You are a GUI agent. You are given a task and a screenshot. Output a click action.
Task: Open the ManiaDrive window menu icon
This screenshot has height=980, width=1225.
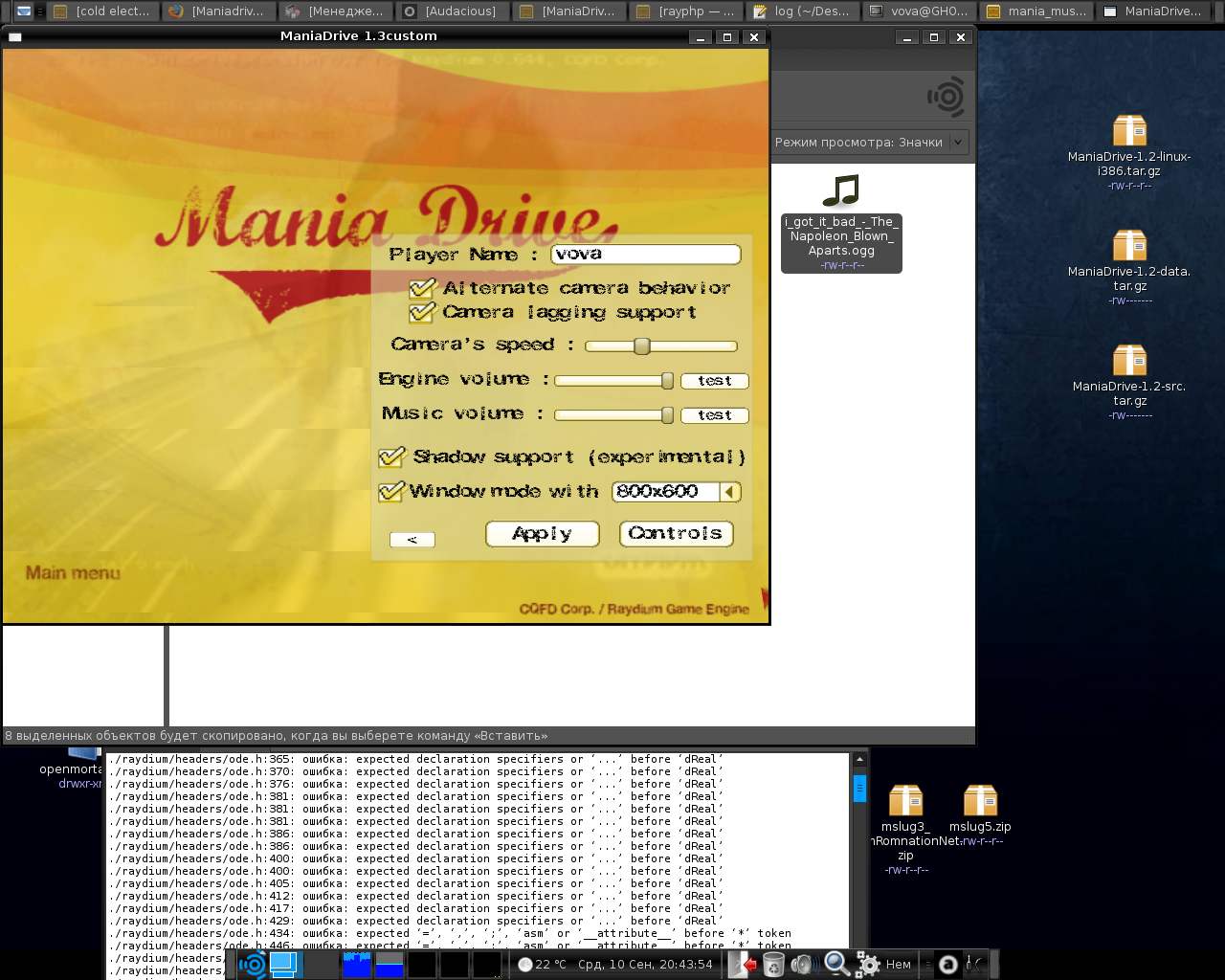point(14,36)
